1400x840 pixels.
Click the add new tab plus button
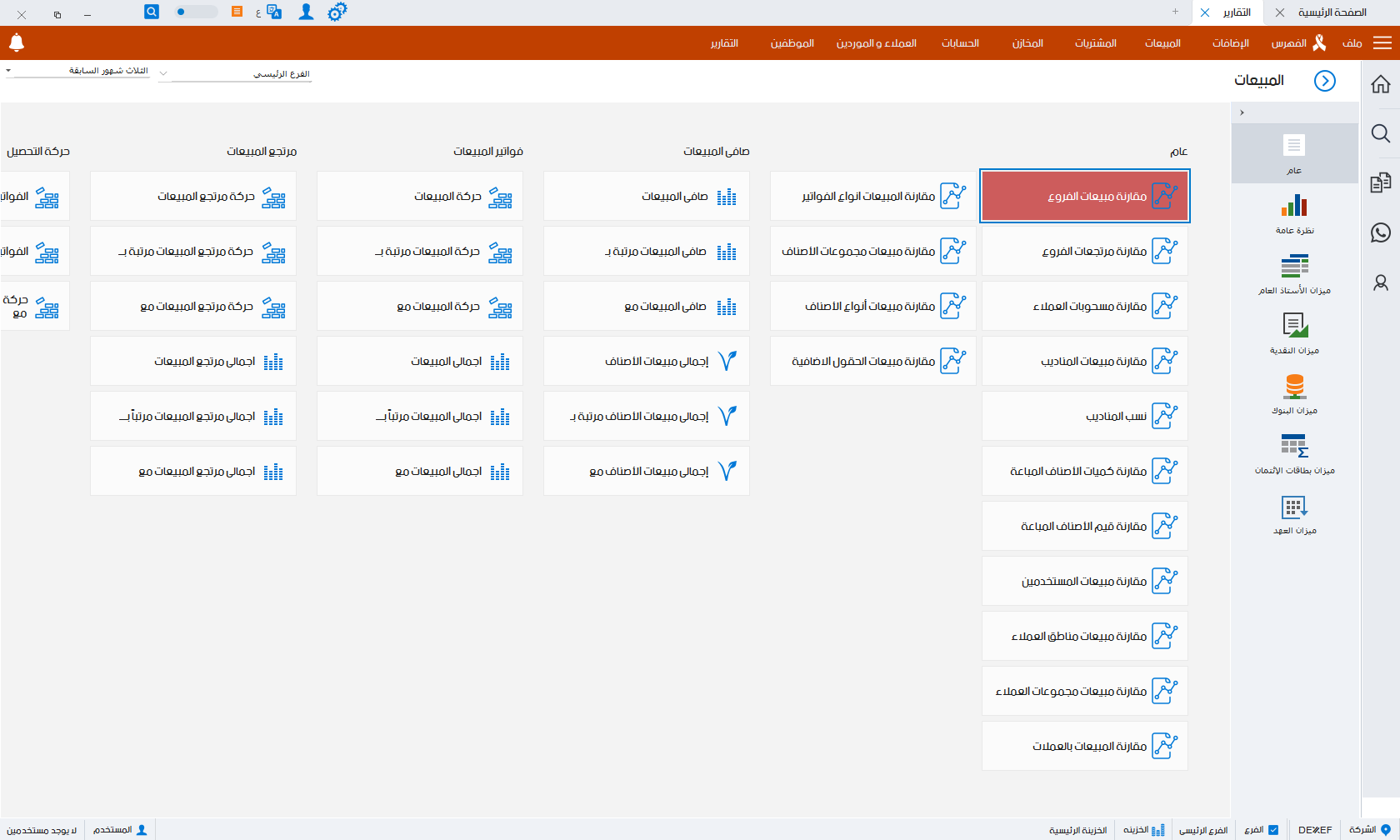coord(1175,12)
